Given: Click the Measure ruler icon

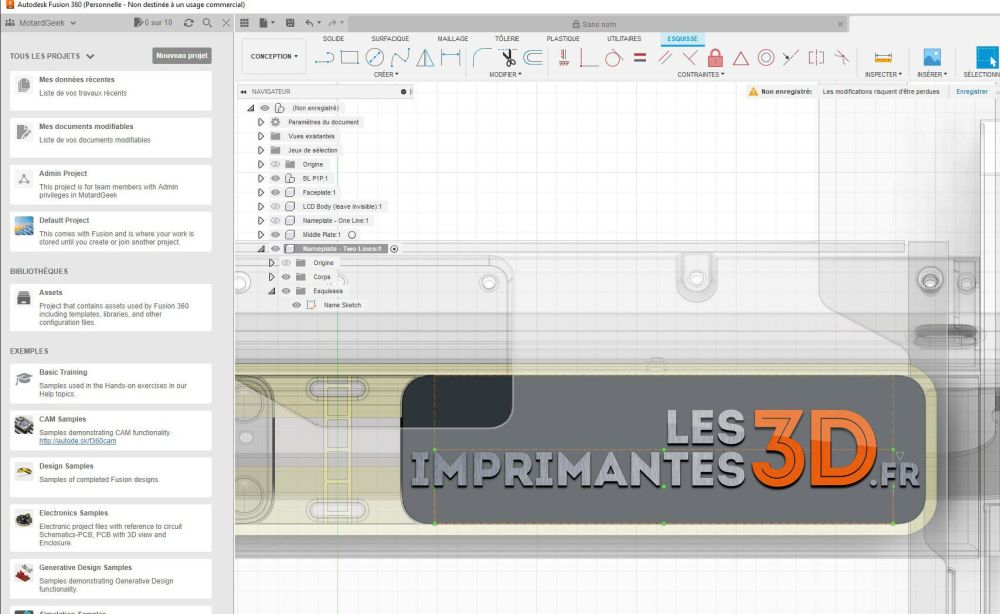Looking at the screenshot, I should point(883,58).
